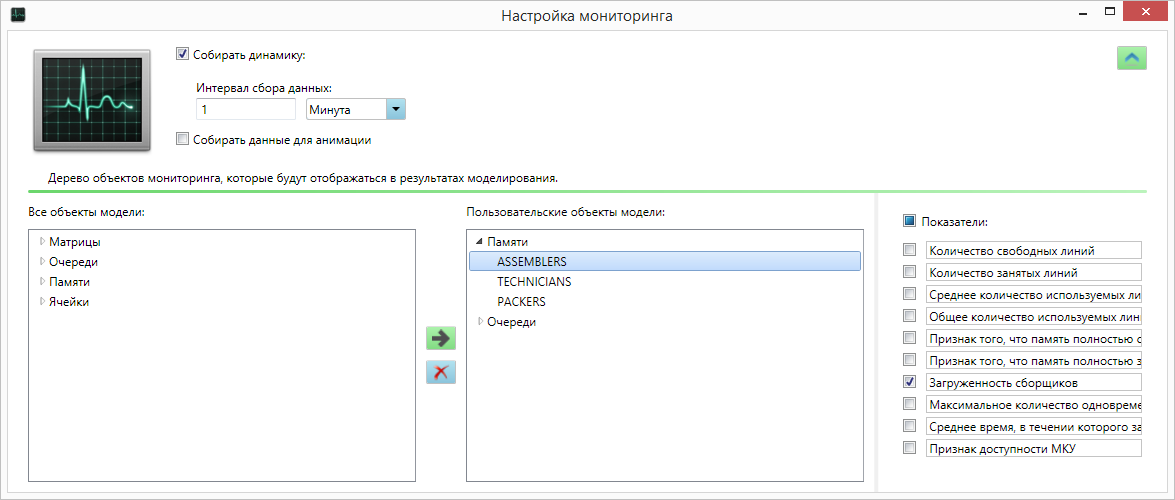Minimize the Настройка мониторинга window
This screenshot has height=500, width=1175.
tap(1083, 11)
